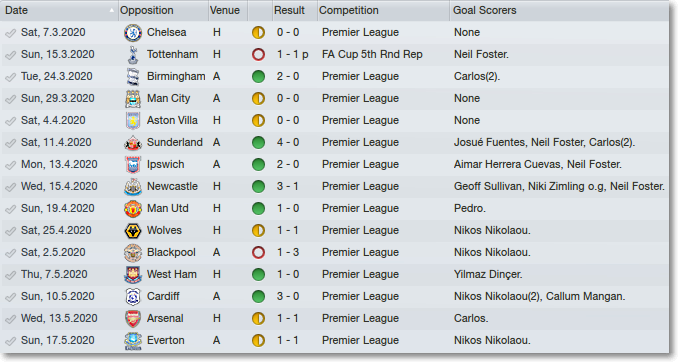Open the 3 - 0 Cardiff match result
This screenshot has width=678, height=362.
pyautogui.click(x=288, y=296)
